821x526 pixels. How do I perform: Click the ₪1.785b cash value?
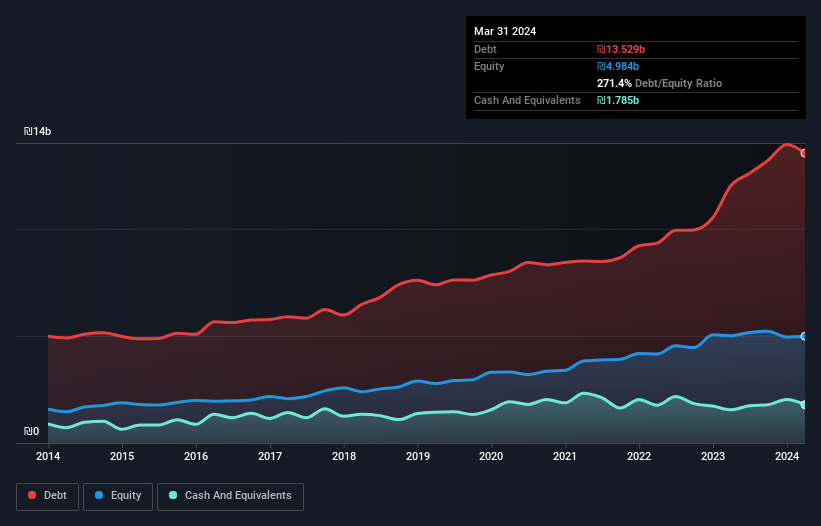point(618,100)
